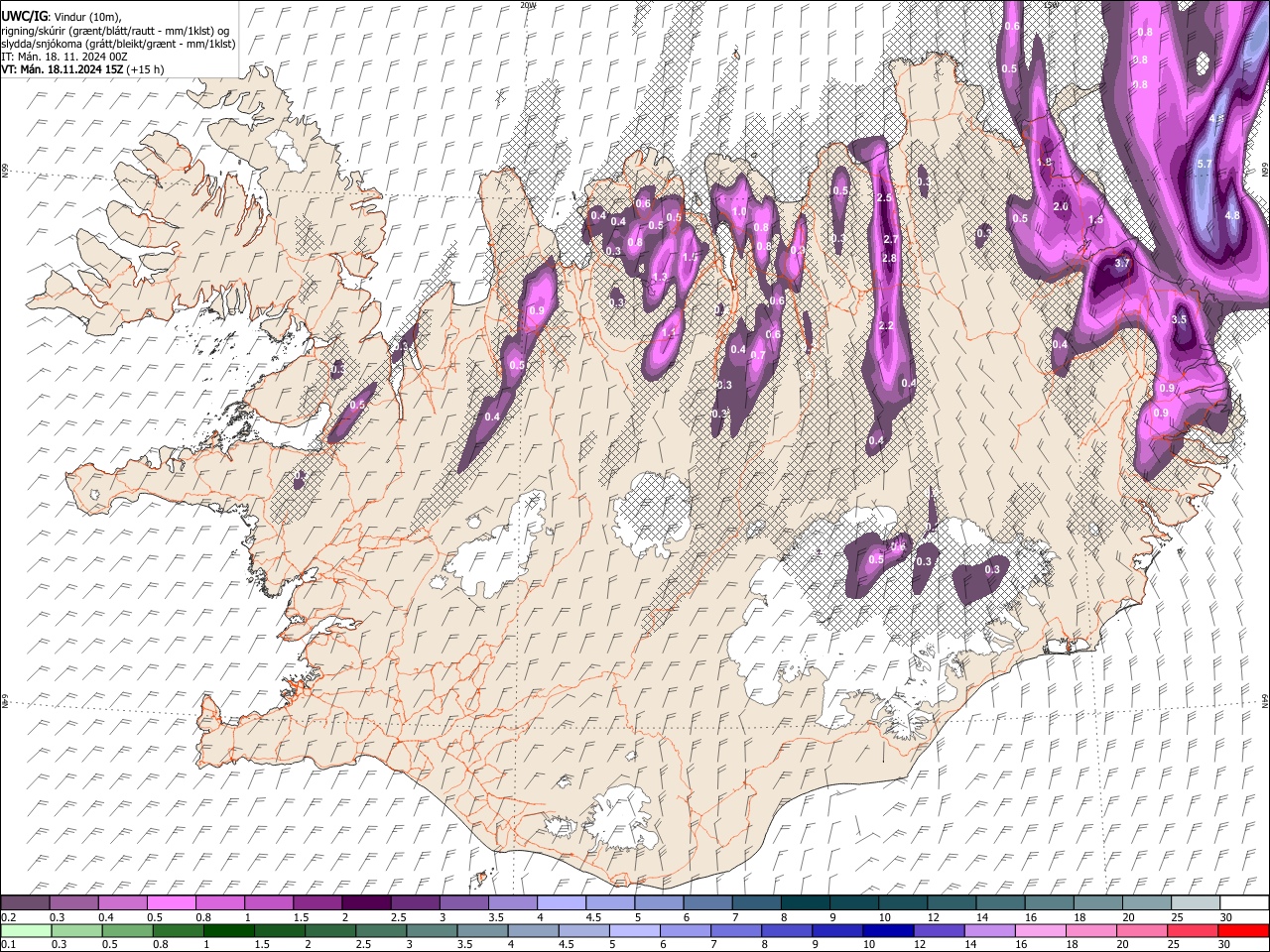
Task: Click the 64N latitude label on right edge
Action: pyautogui.click(x=1265, y=701)
